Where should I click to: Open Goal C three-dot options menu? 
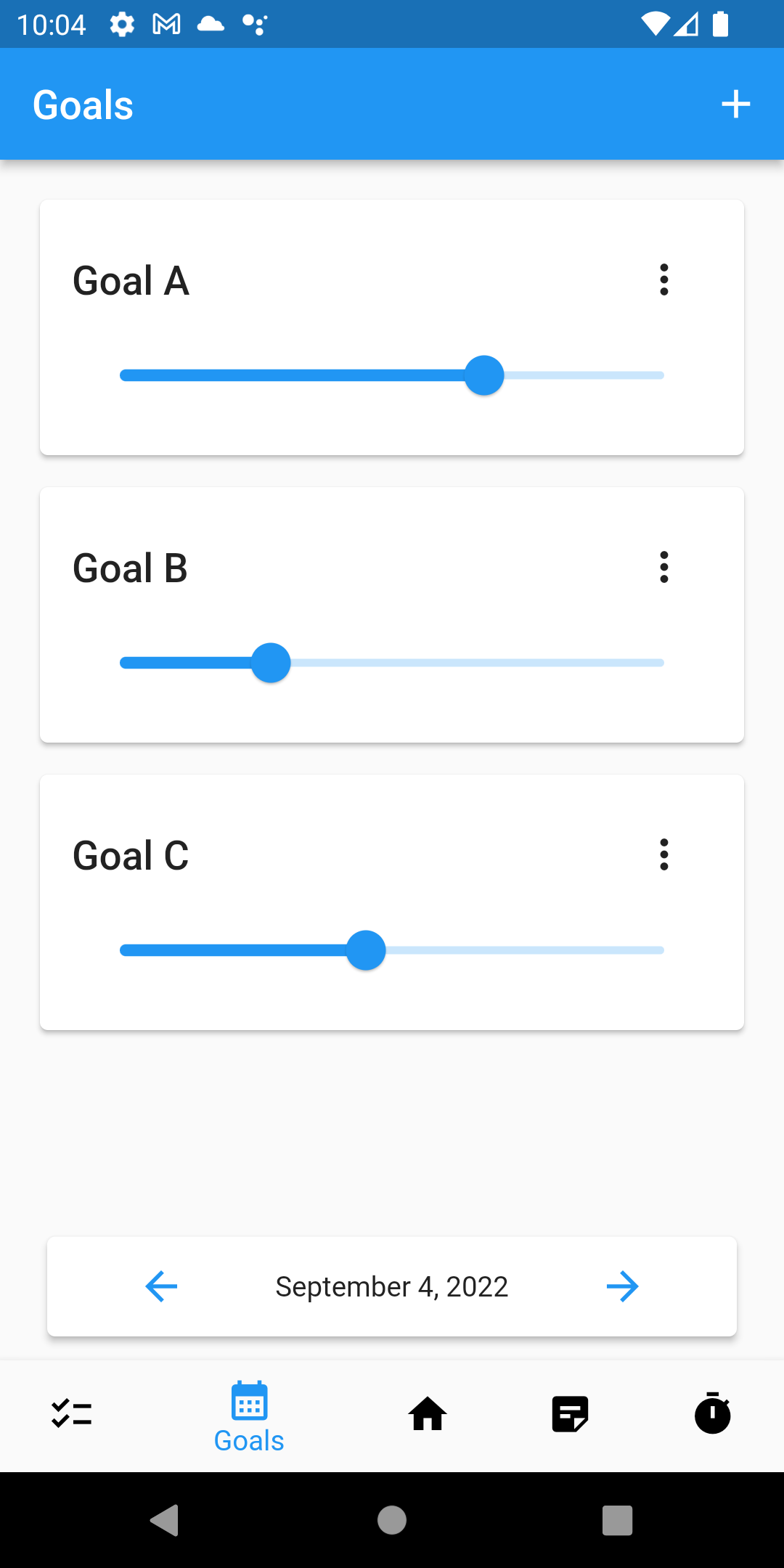(x=663, y=855)
